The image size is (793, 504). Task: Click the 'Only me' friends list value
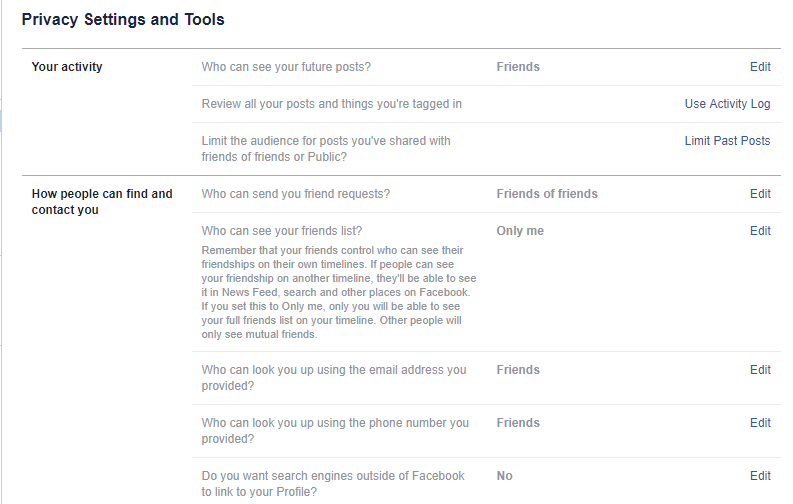[520, 231]
